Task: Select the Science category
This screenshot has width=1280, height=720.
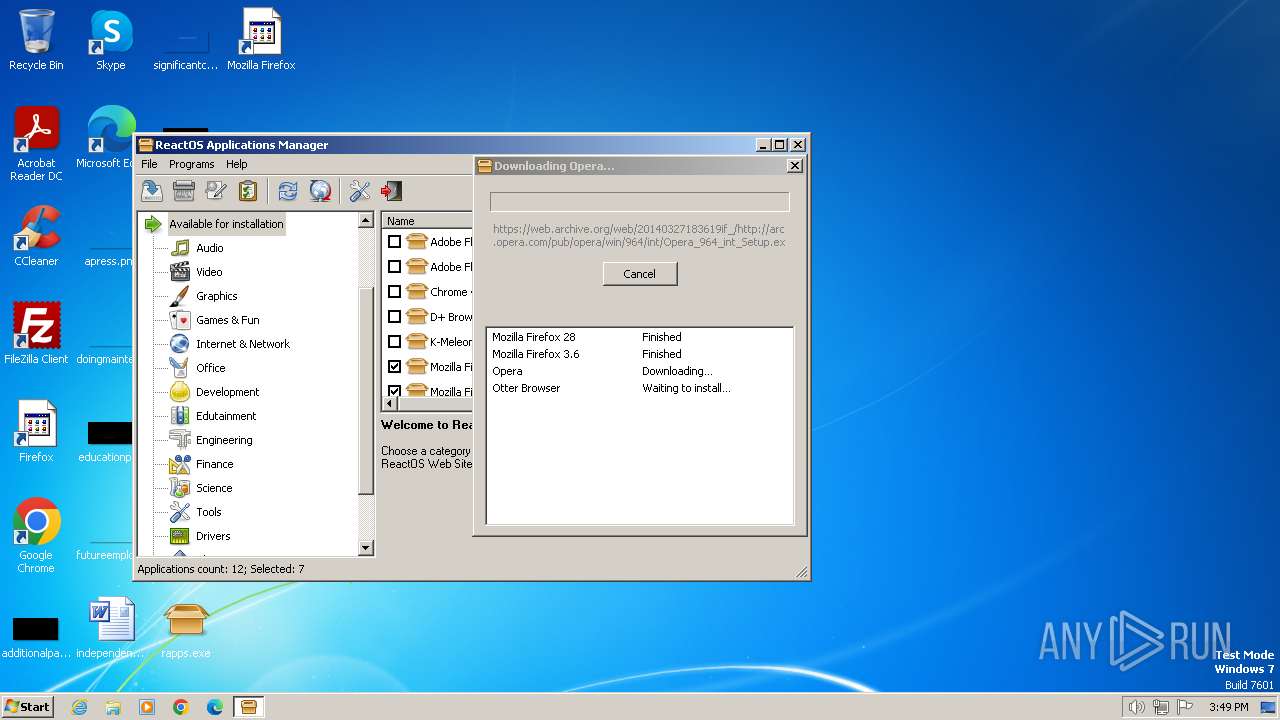Action: (x=214, y=488)
